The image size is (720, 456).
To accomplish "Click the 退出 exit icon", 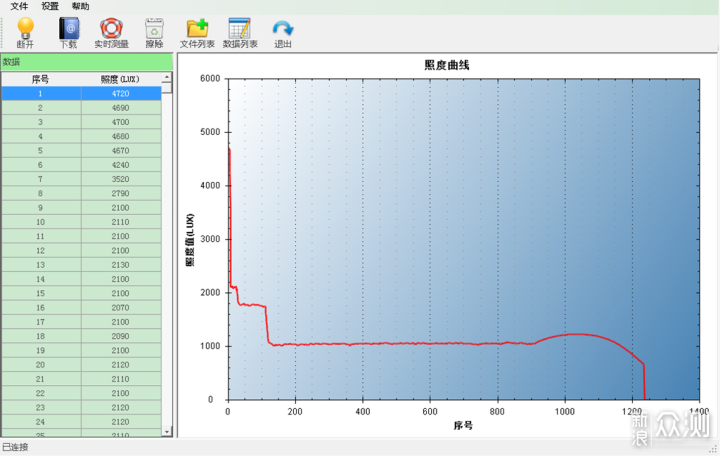I will (x=282, y=33).
